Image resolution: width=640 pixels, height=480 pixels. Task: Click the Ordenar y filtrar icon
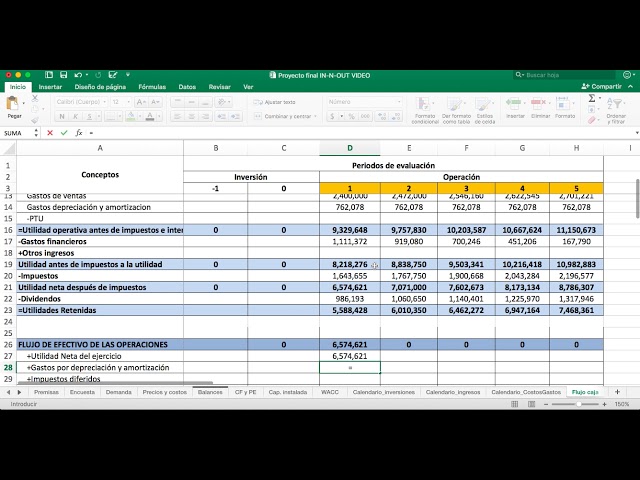tap(615, 104)
